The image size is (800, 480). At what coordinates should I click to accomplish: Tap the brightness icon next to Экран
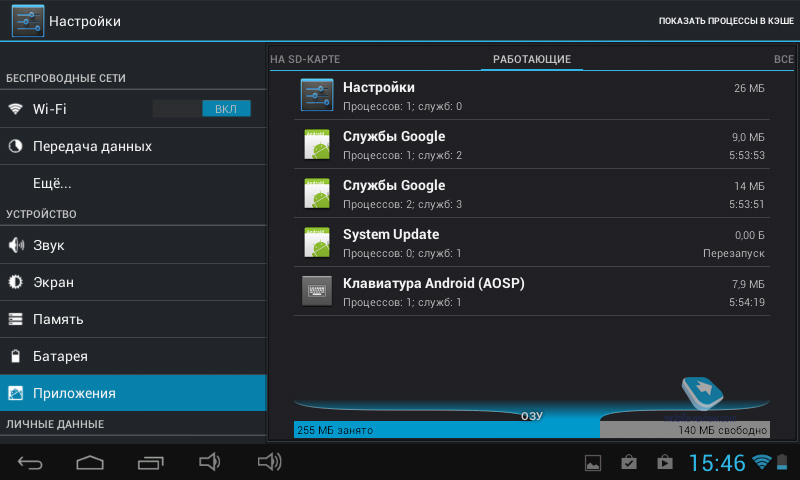[x=16, y=282]
